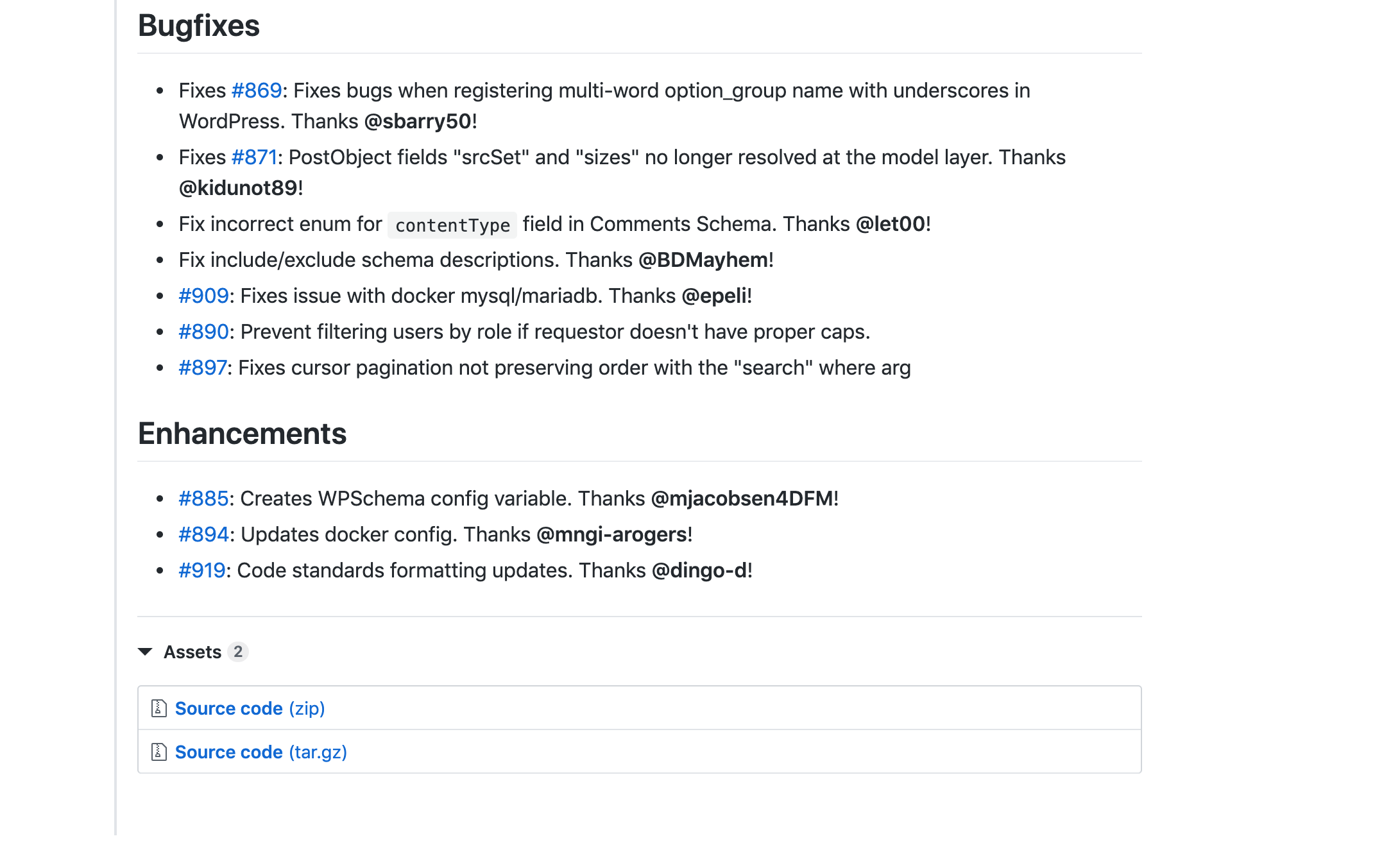The image size is (1400, 852).
Task: Collapse the Assets section triangle
Action: tap(145, 652)
